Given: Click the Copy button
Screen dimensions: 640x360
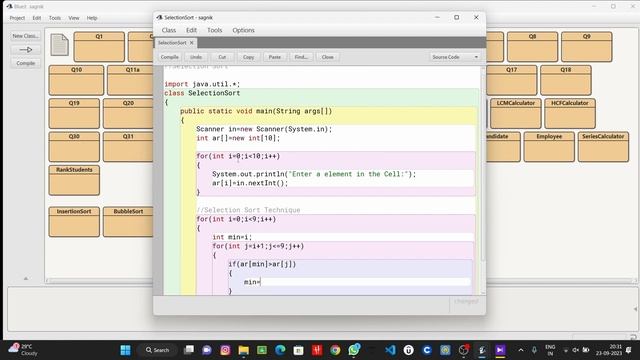Looking at the screenshot, I should click(x=249, y=57).
